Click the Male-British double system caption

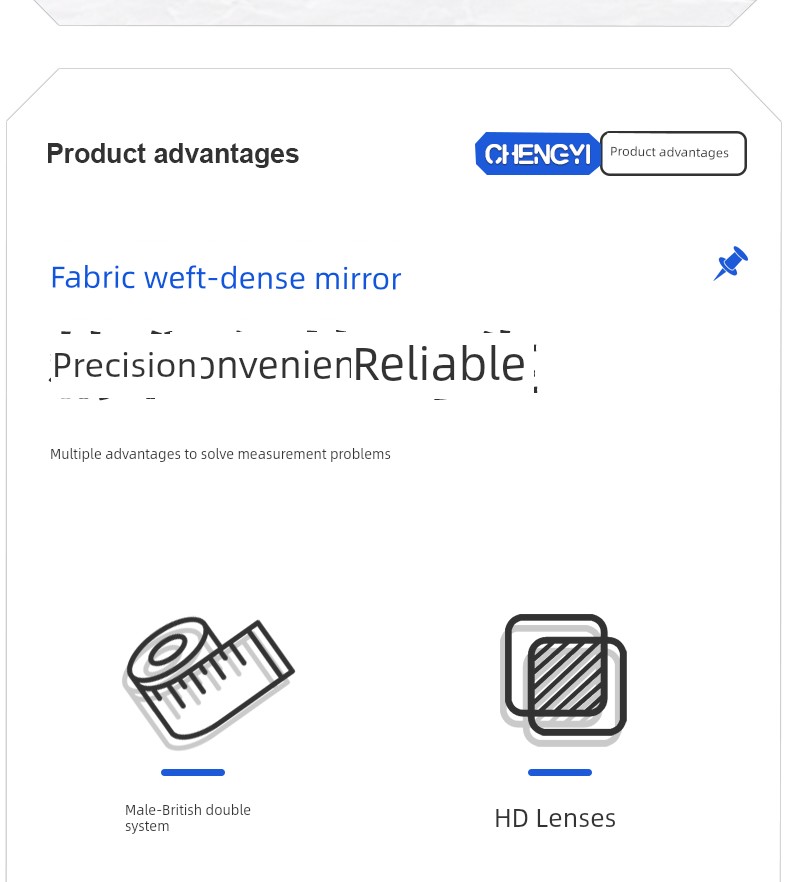[x=187, y=818]
